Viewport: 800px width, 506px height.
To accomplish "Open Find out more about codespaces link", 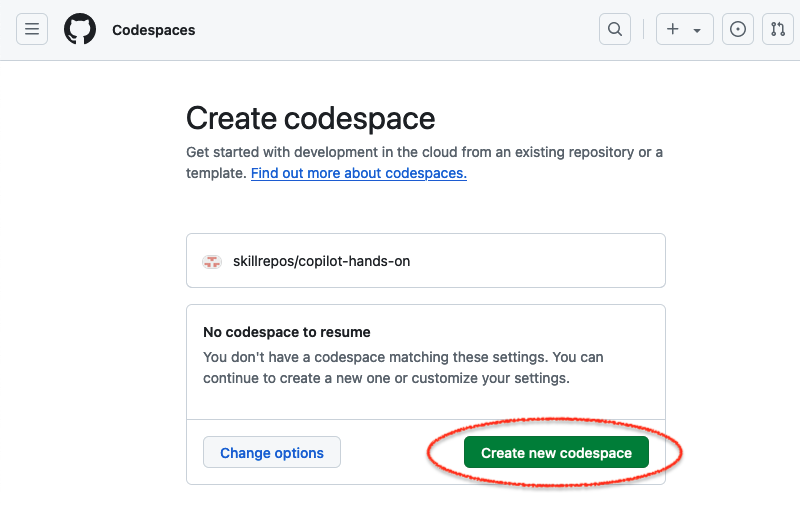I will point(359,173).
